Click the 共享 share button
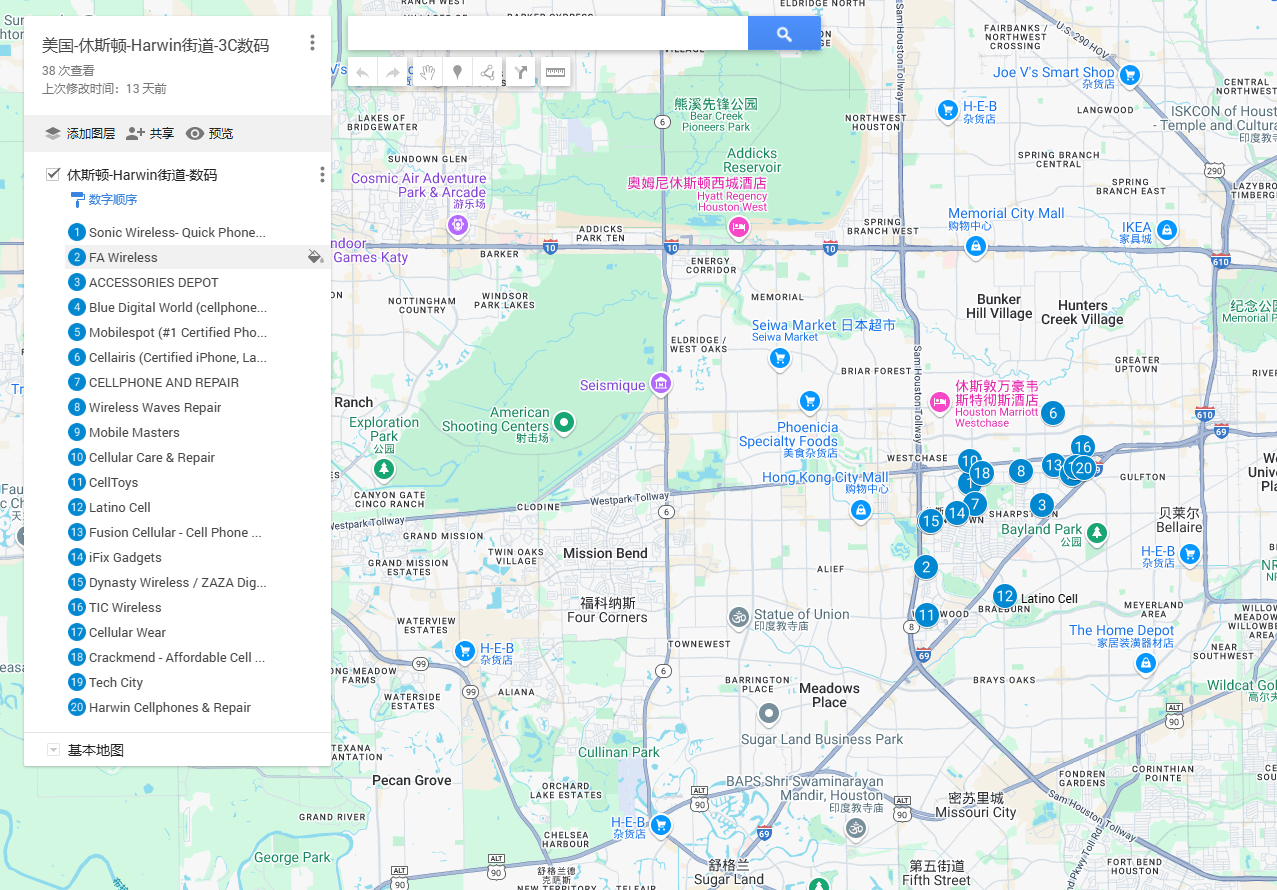The height and width of the screenshot is (890, 1277). (x=150, y=133)
